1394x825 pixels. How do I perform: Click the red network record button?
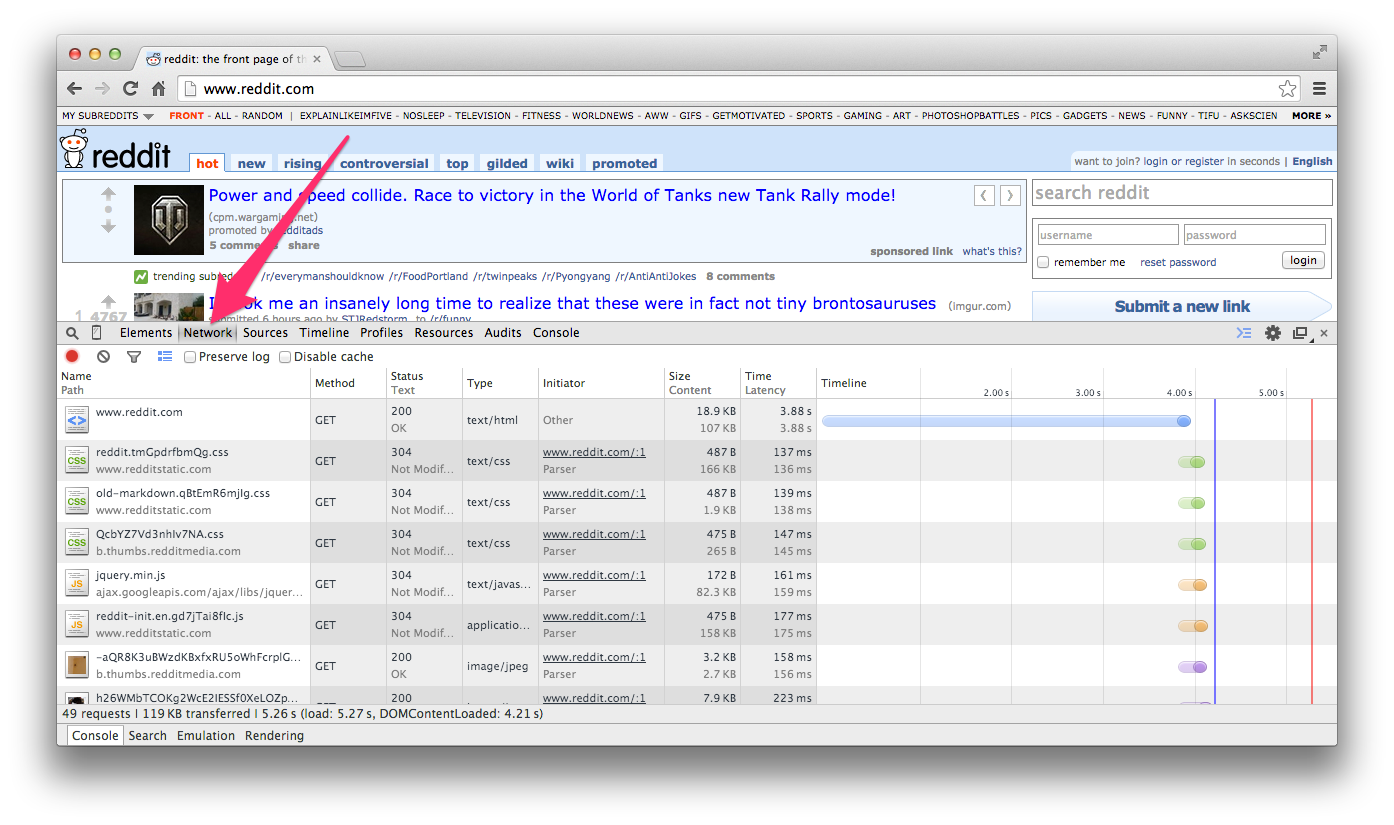pos(72,357)
